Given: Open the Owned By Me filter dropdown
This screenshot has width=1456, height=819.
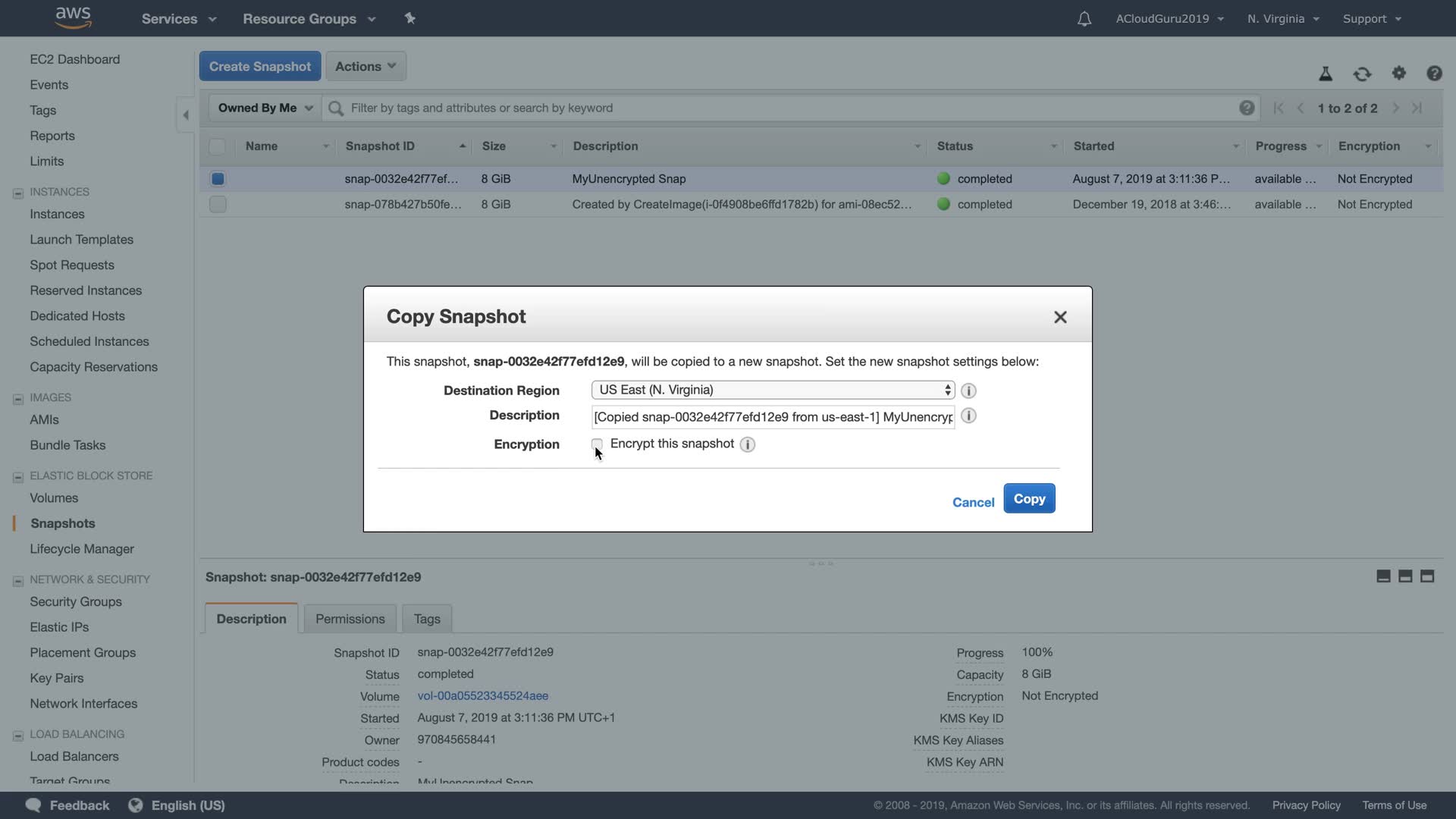Looking at the screenshot, I should click(x=265, y=108).
